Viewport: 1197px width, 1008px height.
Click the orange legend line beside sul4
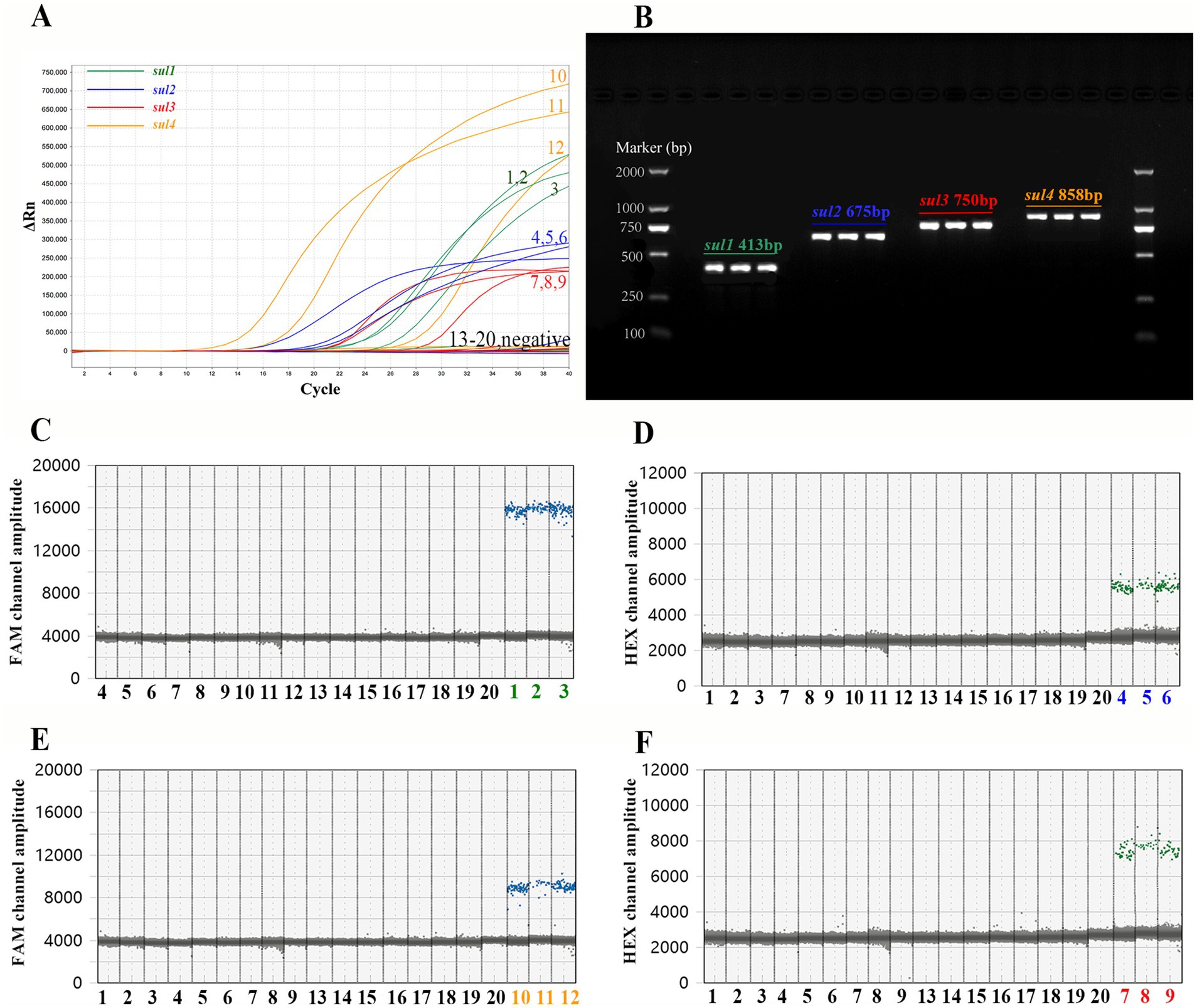pos(115,126)
